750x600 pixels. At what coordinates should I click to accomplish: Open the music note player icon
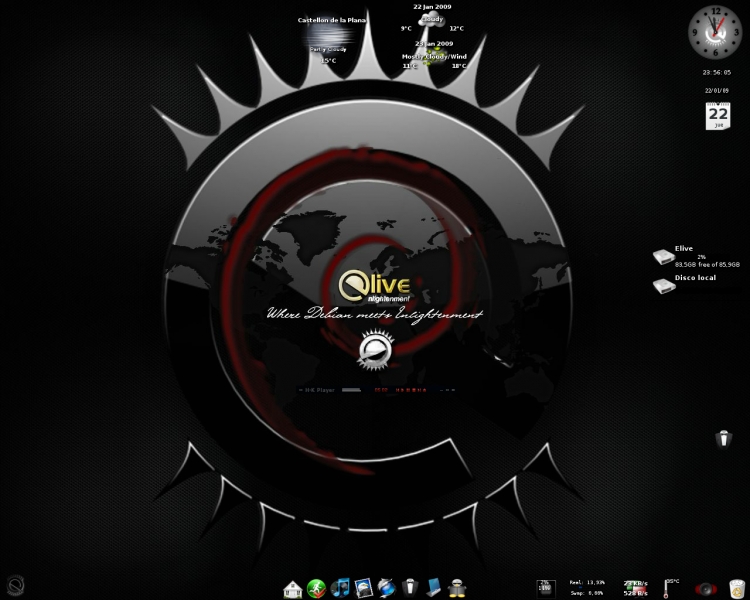[340, 588]
